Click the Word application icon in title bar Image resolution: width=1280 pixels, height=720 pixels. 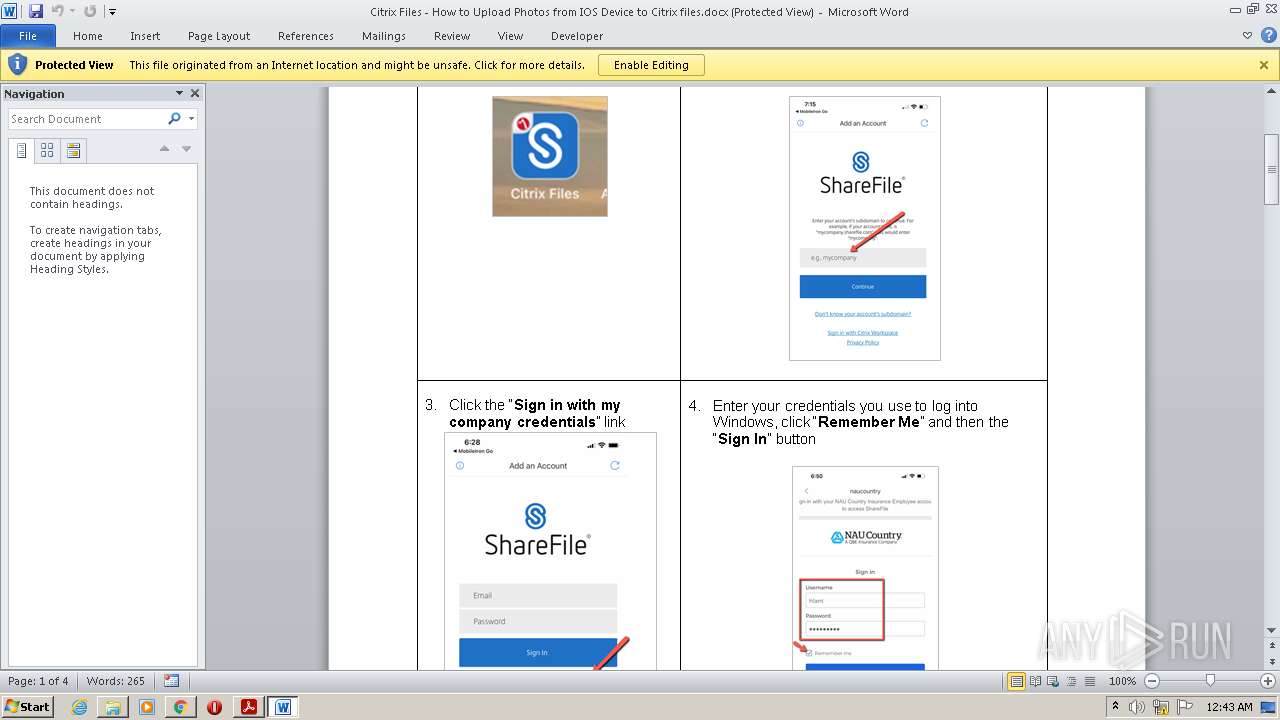click(10, 11)
